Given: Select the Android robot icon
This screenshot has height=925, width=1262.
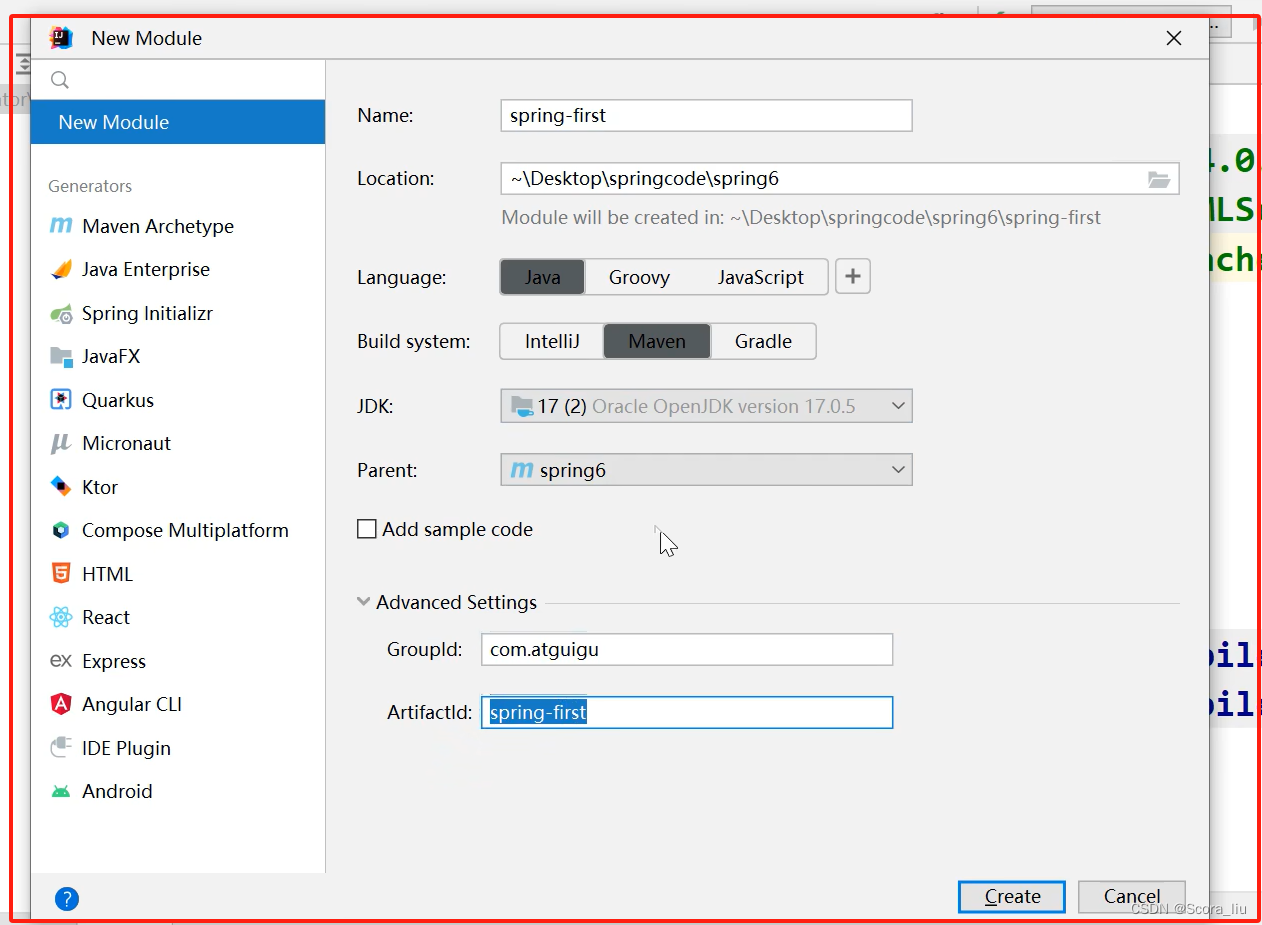Looking at the screenshot, I should pyautogui.click(x=61, y=791).
